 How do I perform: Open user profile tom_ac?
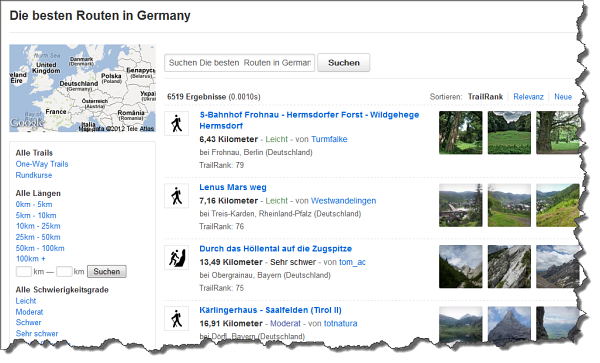352,262
